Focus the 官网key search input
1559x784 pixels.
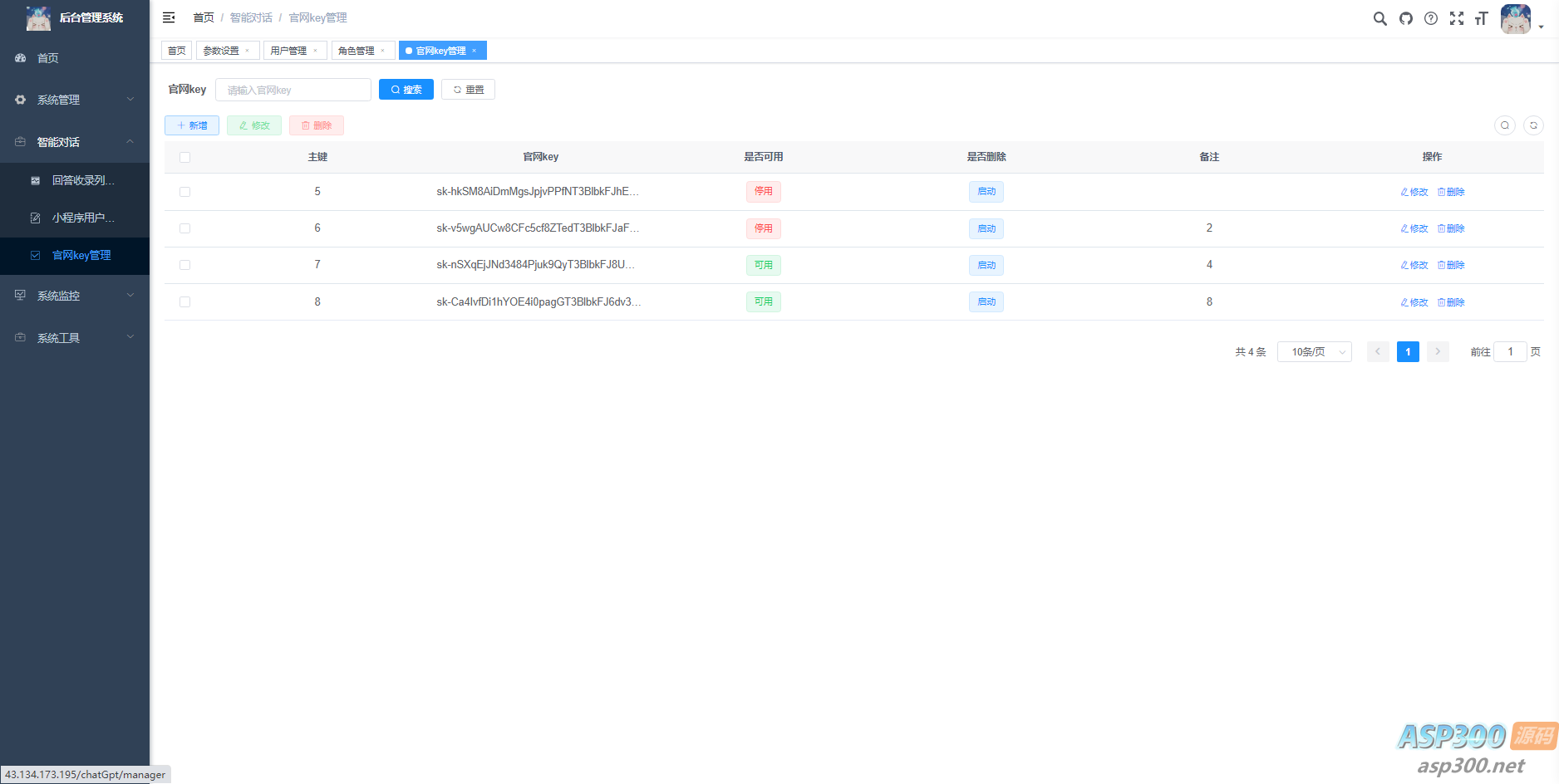pos(293,90)
